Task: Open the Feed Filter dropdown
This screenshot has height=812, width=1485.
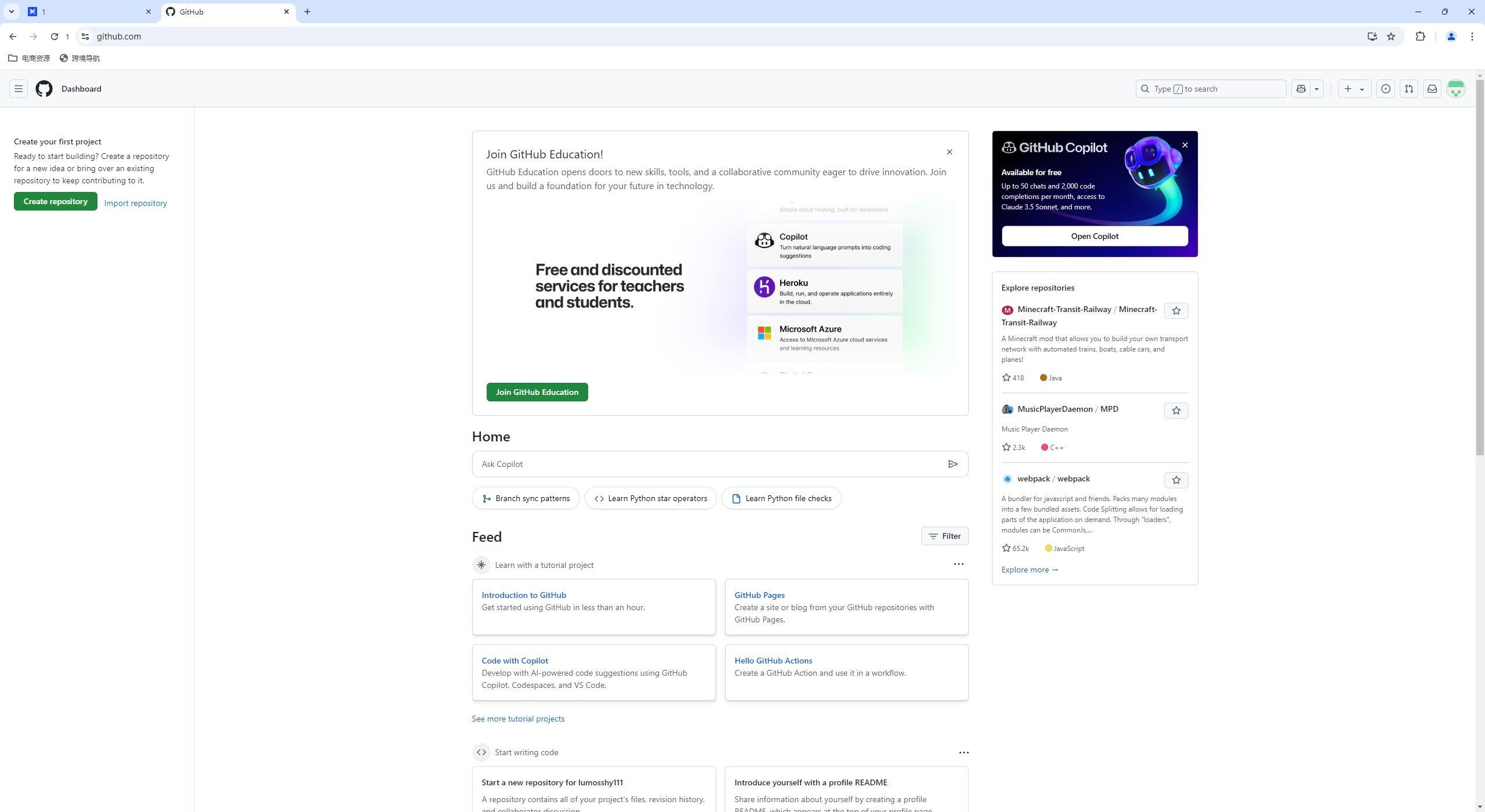Action: pos(944,536)
